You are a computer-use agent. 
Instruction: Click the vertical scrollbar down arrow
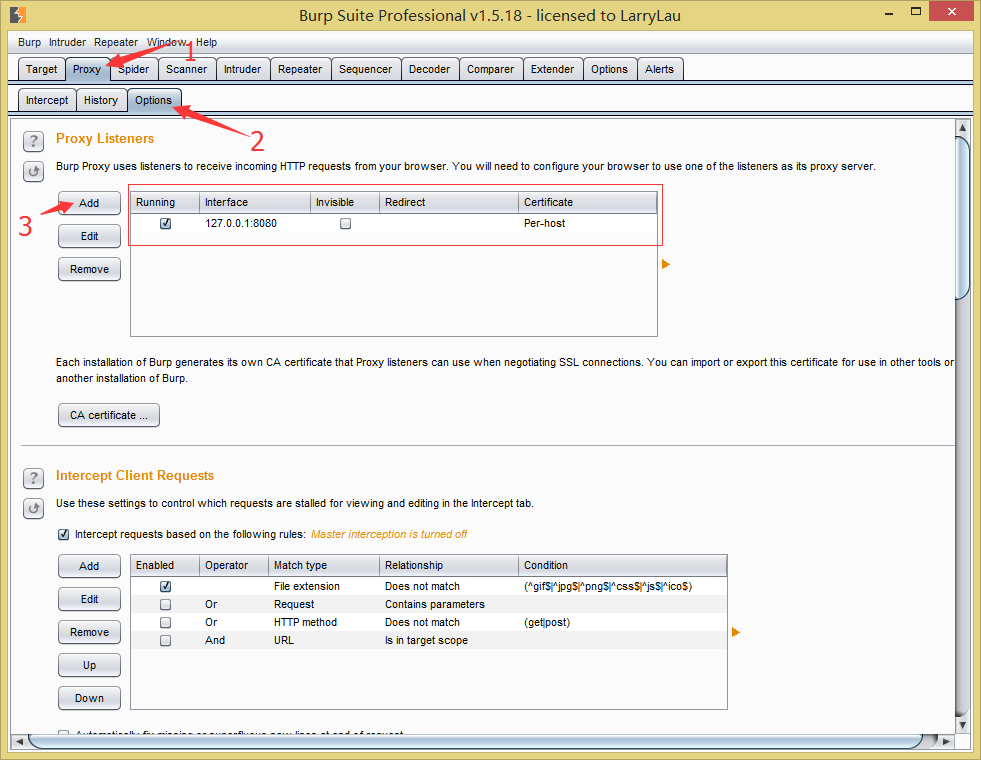(962, 725)
